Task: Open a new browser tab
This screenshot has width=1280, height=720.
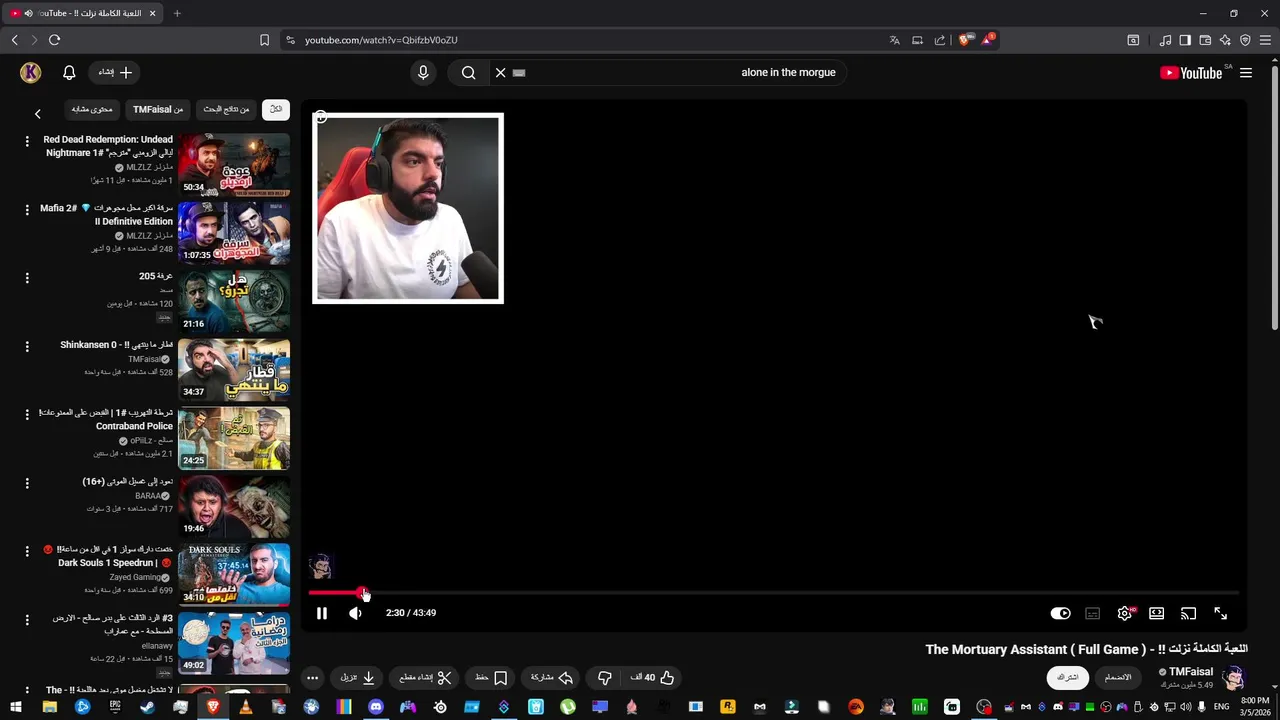Action: 177,13
